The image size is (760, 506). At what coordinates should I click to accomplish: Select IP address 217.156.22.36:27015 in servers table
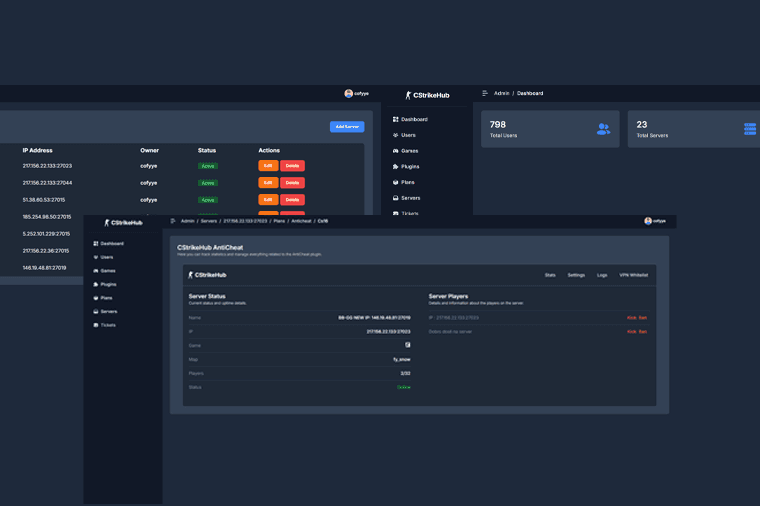pos(46,251)
